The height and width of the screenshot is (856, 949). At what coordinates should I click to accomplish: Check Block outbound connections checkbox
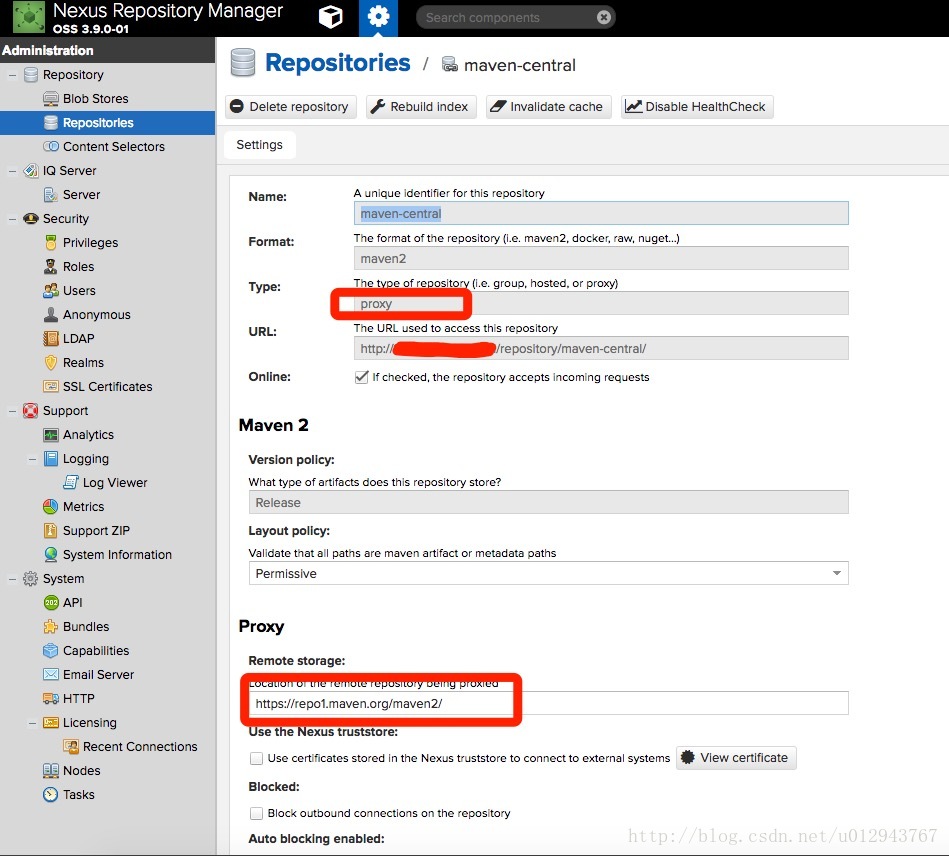pos(257,813)
